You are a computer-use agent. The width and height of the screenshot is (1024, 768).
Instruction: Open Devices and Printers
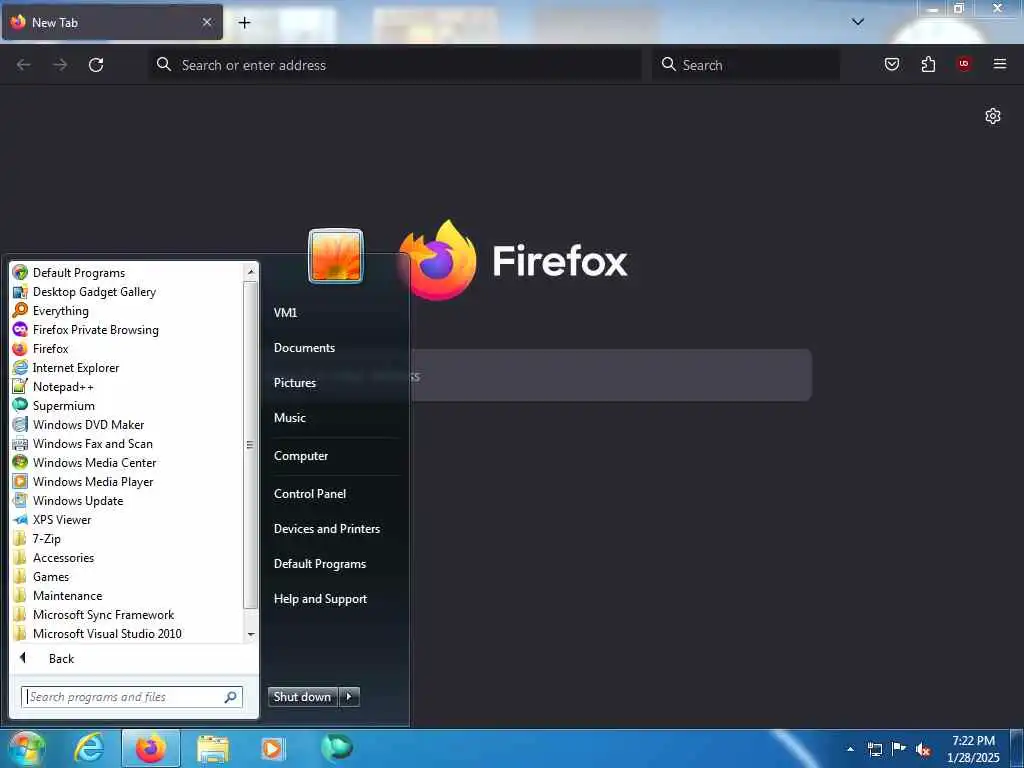point(327,529)
